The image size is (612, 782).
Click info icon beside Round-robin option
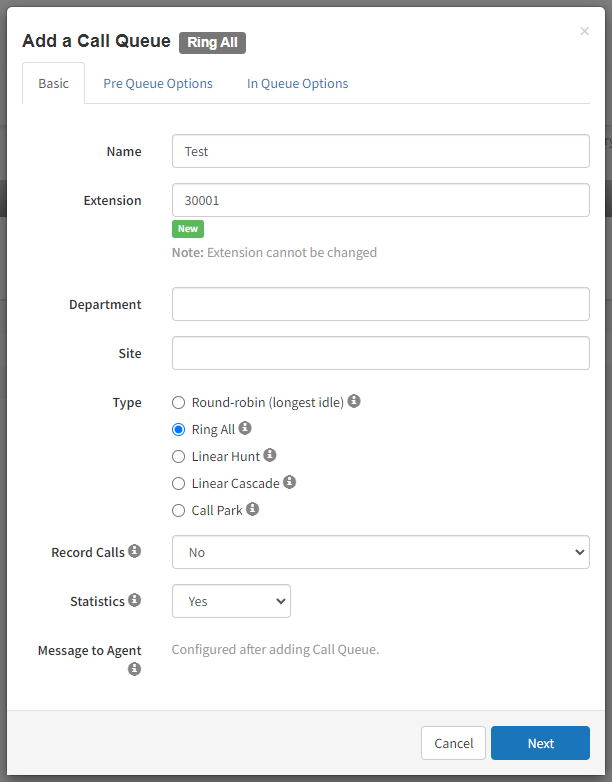(x=354, y=401)
